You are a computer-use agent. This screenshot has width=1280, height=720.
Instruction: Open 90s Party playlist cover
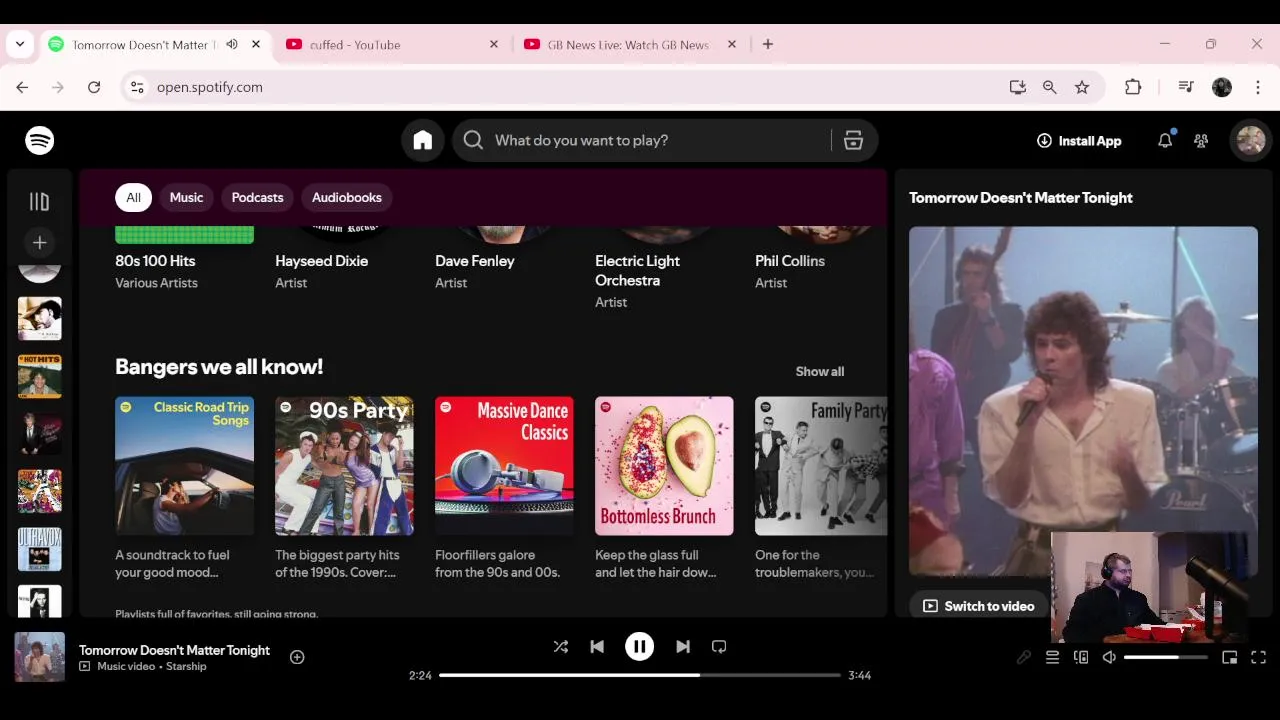click(x=344, y=466)
